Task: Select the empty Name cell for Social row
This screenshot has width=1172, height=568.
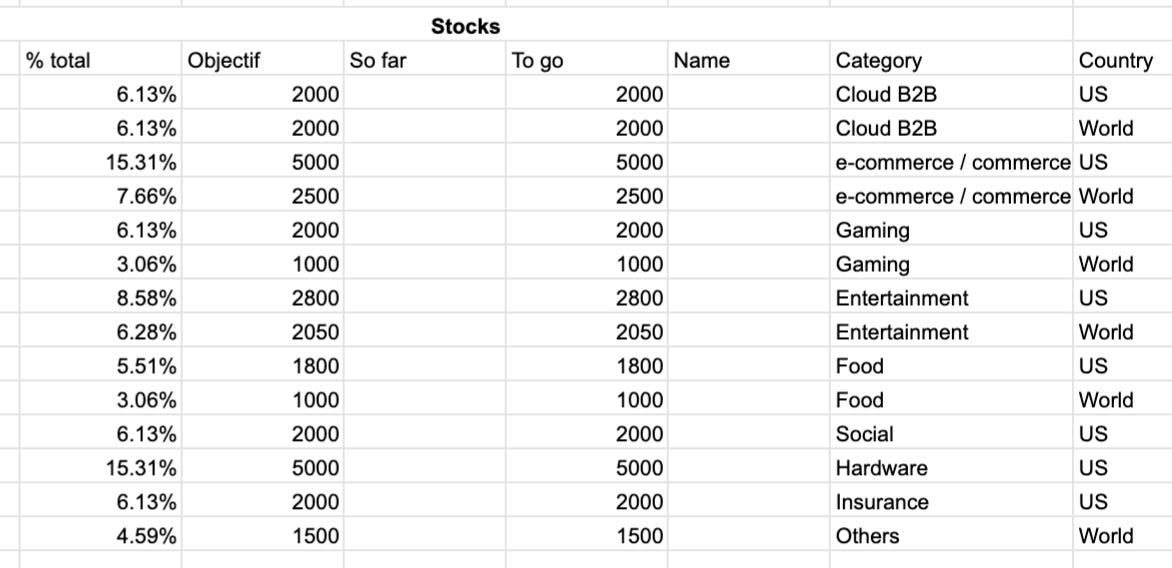Action: click(x=749, y=433)
